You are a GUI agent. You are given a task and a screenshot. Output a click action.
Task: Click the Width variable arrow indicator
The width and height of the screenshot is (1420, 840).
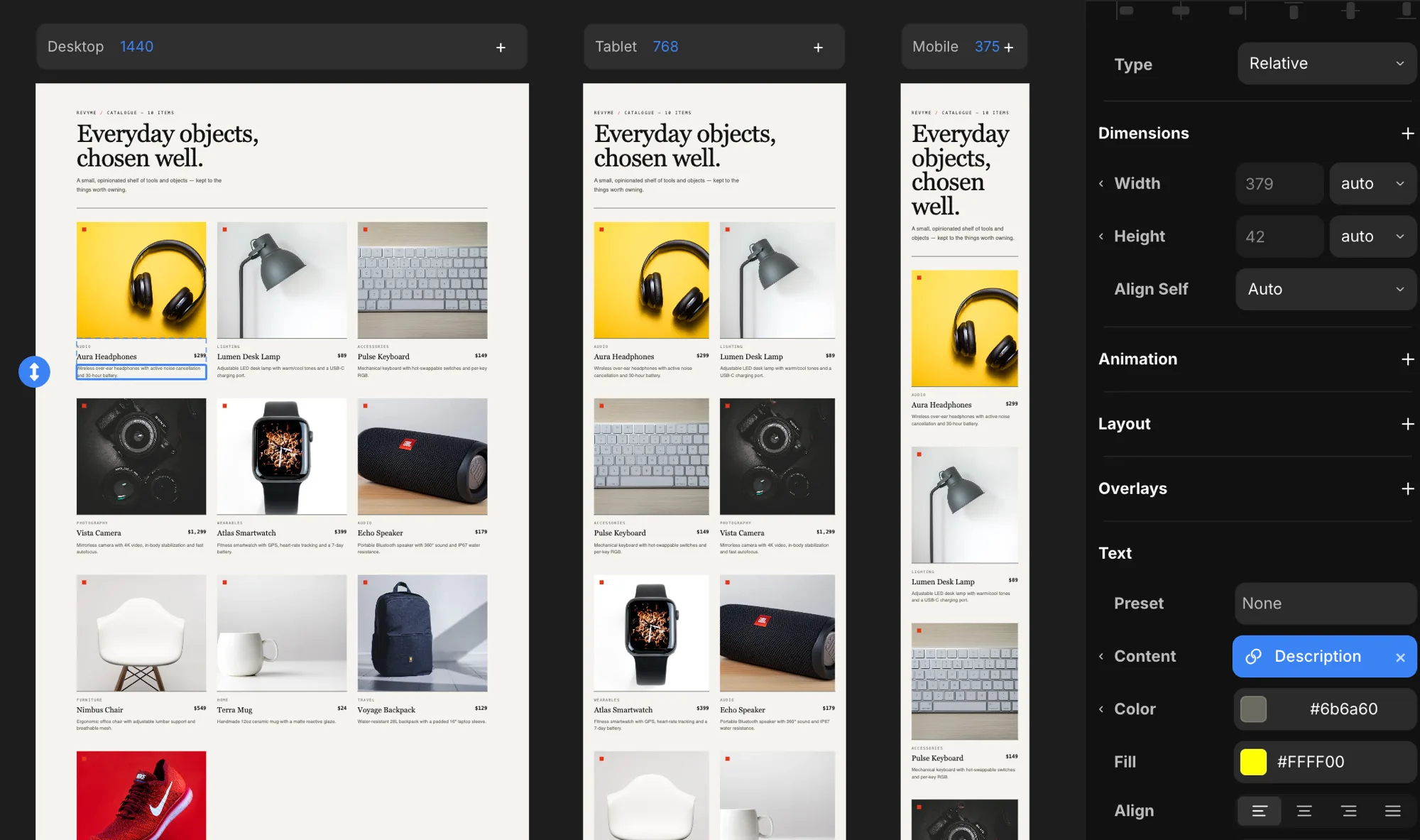[x=1101, y=183]
